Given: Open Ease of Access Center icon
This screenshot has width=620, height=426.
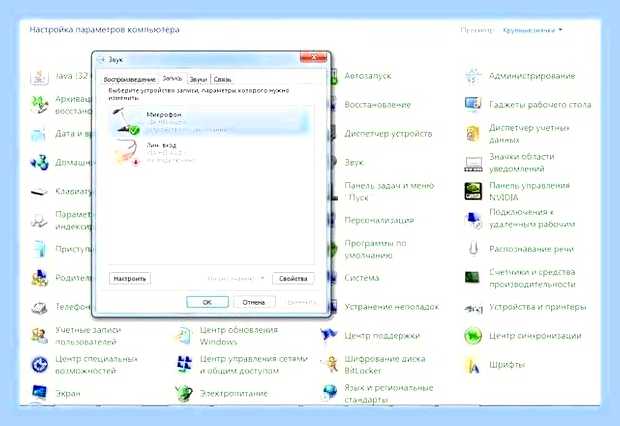Looking at the screenshot, I should click(x=40, y=365).
